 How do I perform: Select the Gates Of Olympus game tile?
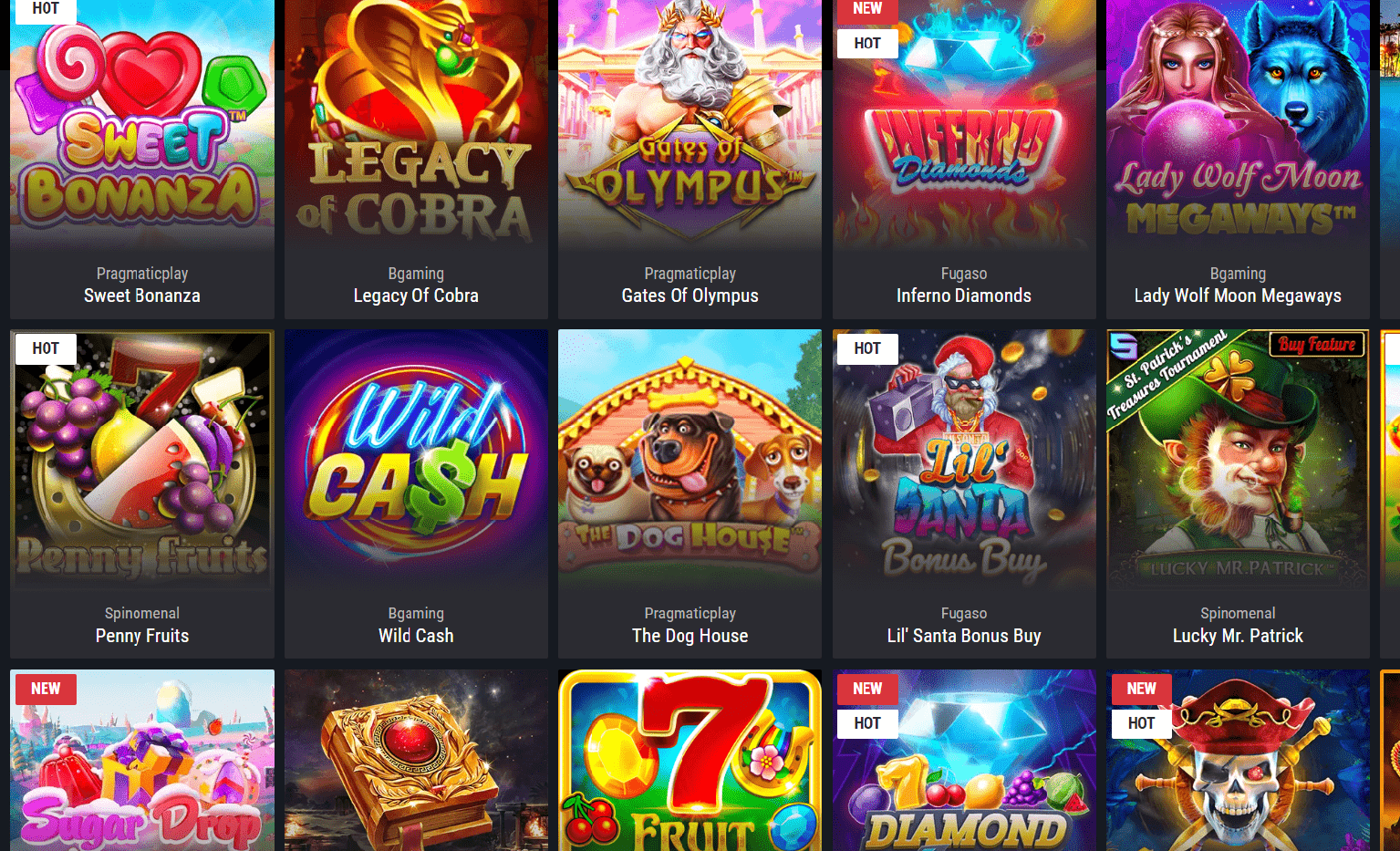[x=690, y=126]
